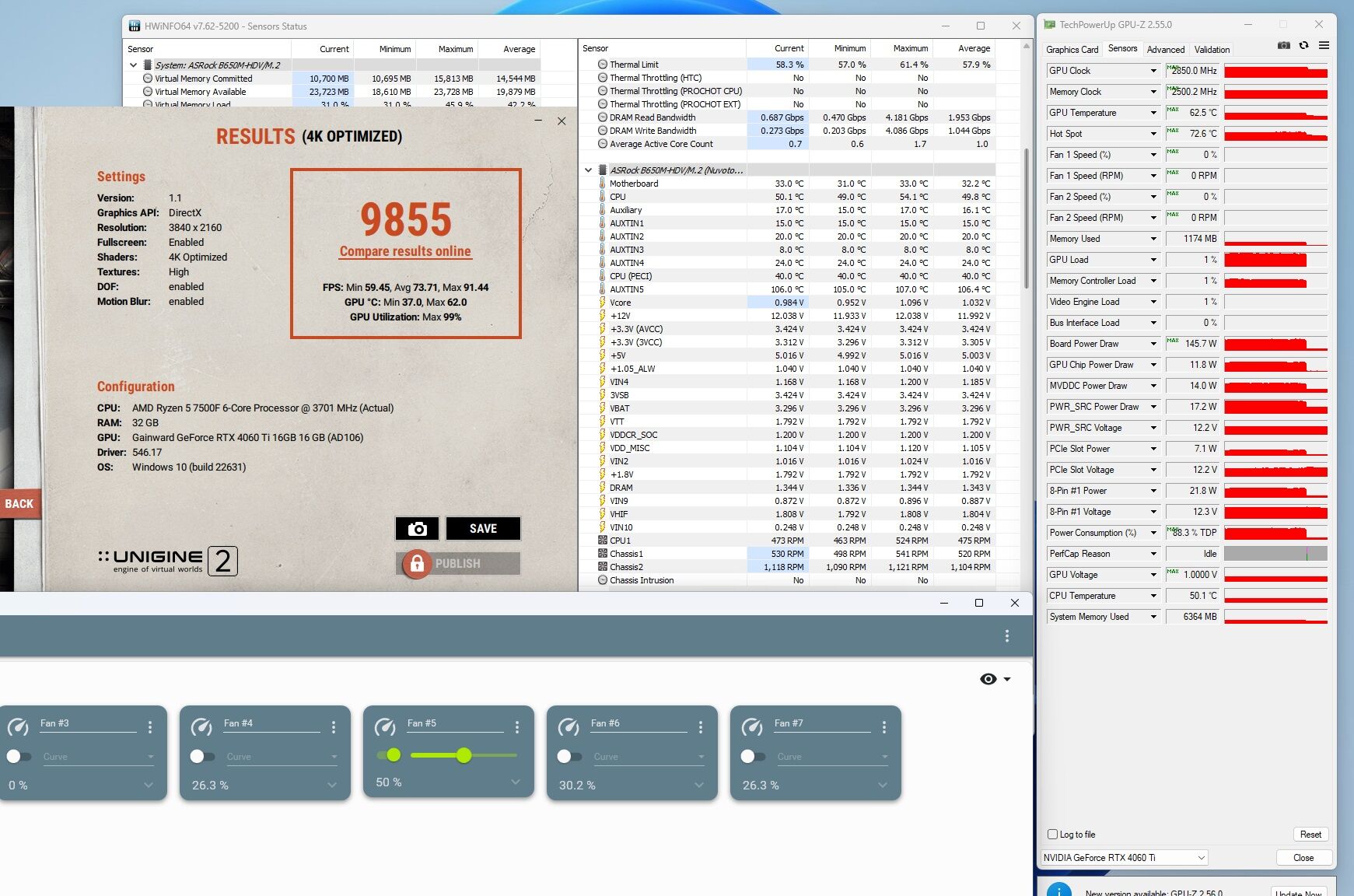Viewport: 1354px width, 896px height.
Task: Open the Fan #7 three-dot menu
Action: 884,727
